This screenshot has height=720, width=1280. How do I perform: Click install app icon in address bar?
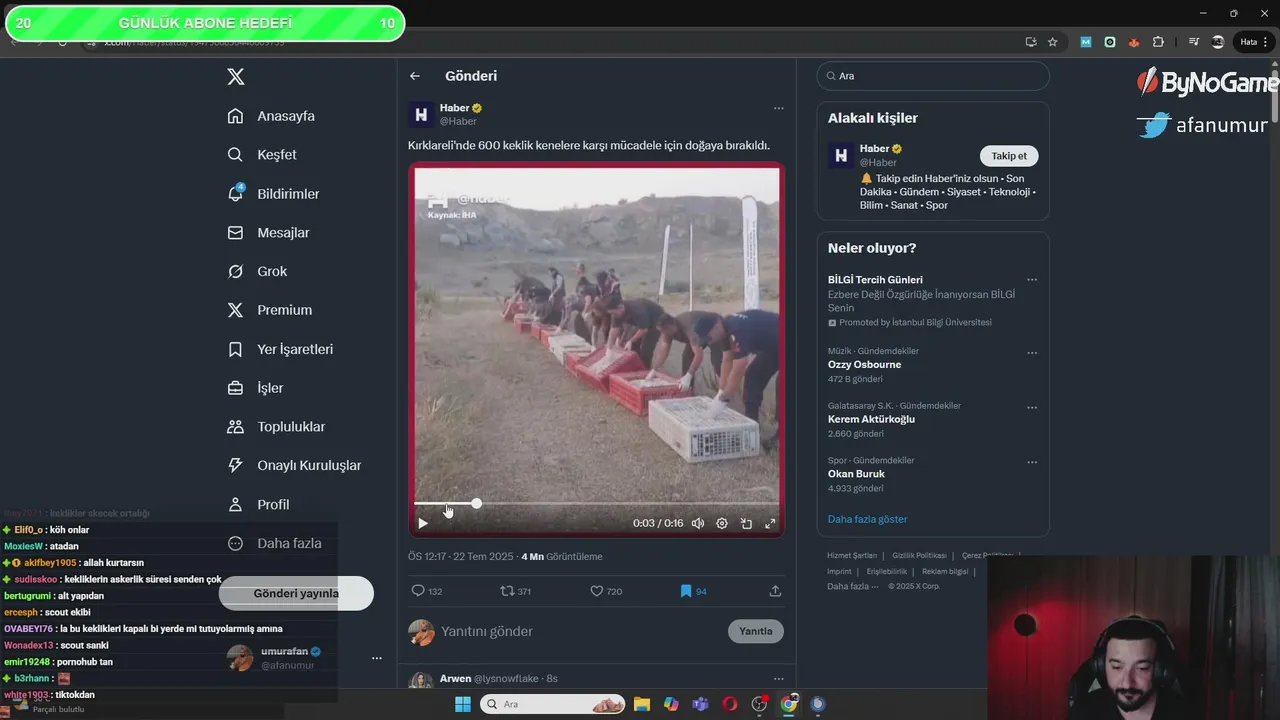pos(1031,42)
